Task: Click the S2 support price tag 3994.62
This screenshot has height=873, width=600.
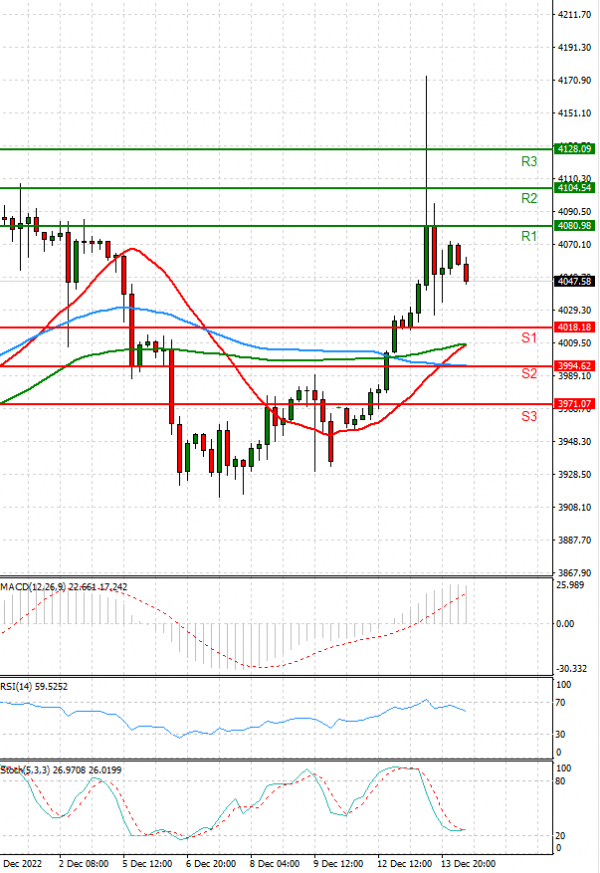Action: click(574, 366)
